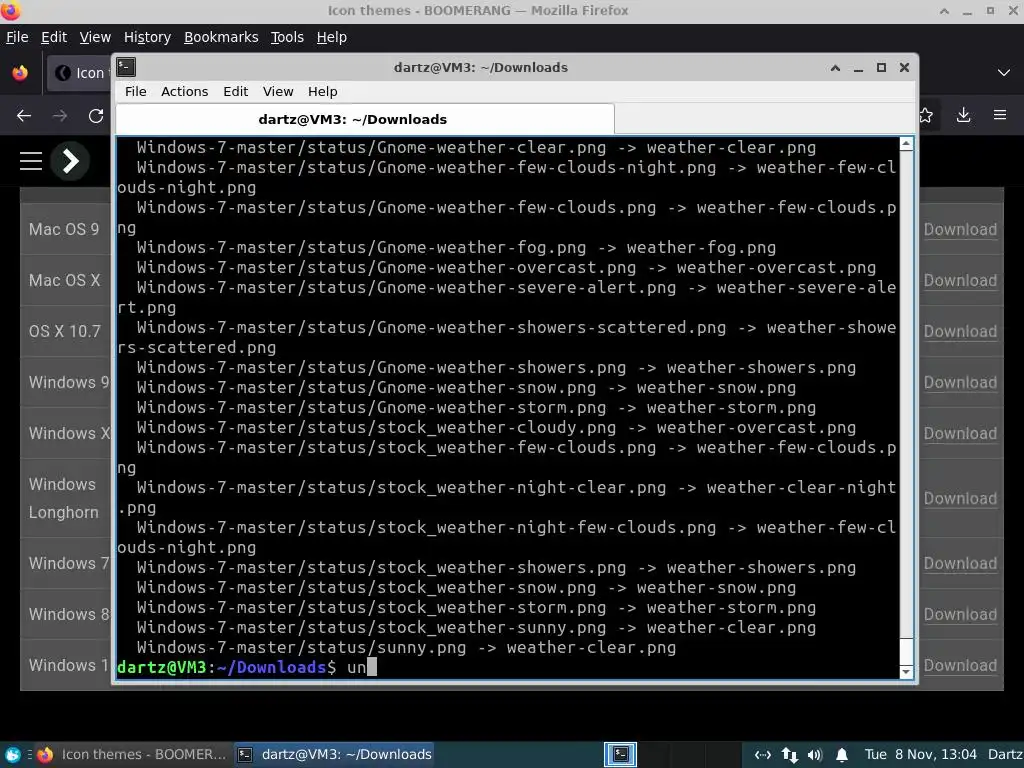Reload the page in Firefox

[x=96, y=116]
